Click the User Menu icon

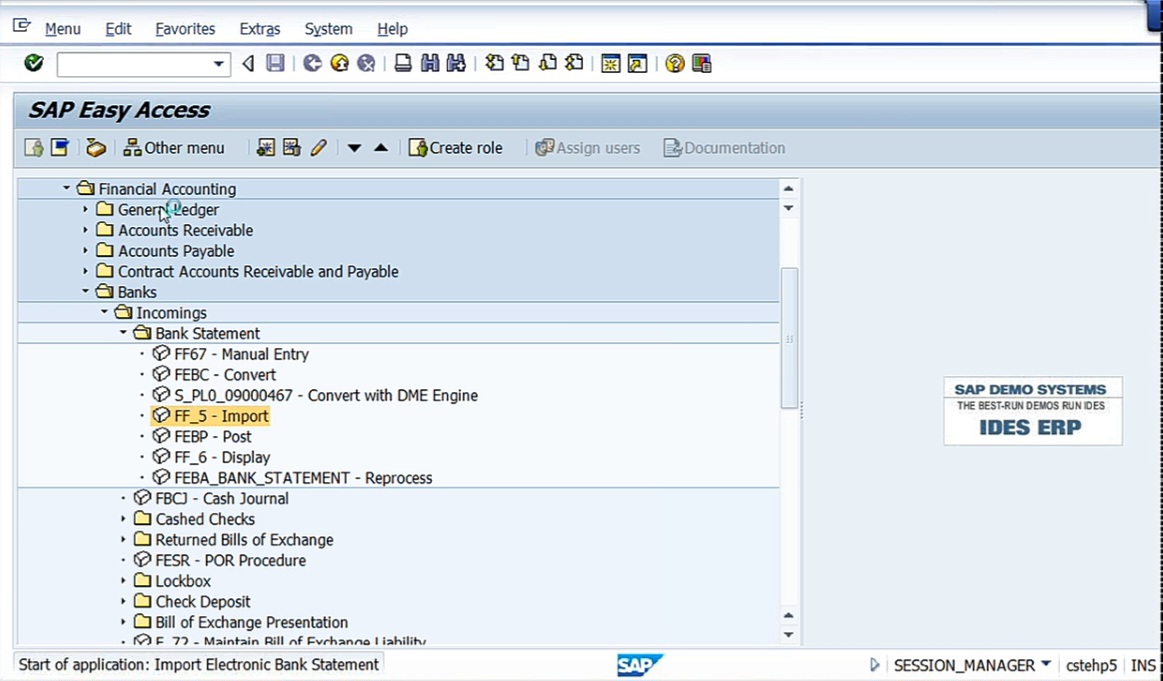pos(33,148)
